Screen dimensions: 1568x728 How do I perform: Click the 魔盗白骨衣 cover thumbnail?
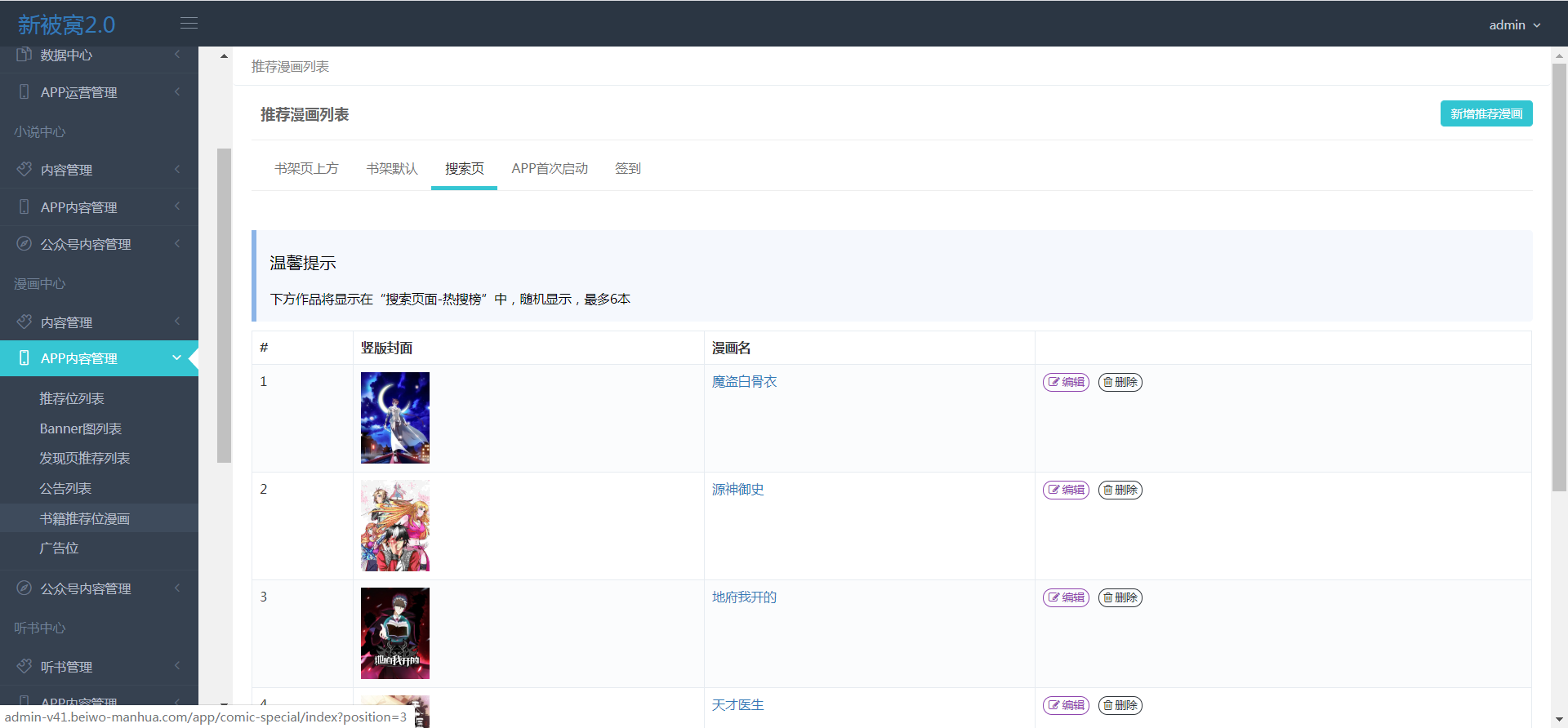pos(395,418)
